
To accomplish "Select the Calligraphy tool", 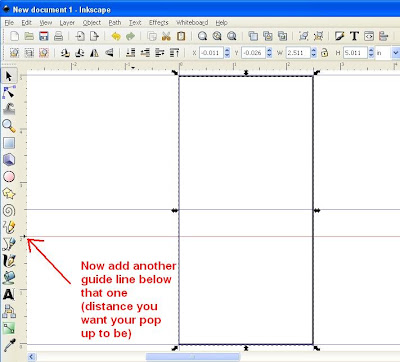I will (9, 261).
